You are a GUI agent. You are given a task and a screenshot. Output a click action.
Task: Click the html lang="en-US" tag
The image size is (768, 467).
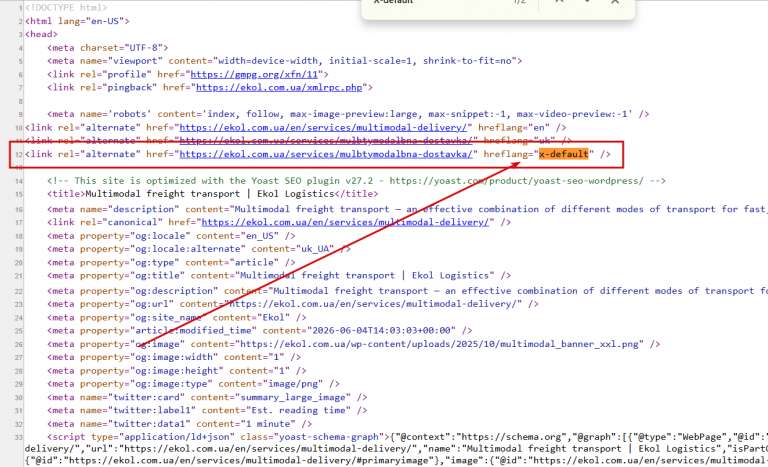coord(77,21)
